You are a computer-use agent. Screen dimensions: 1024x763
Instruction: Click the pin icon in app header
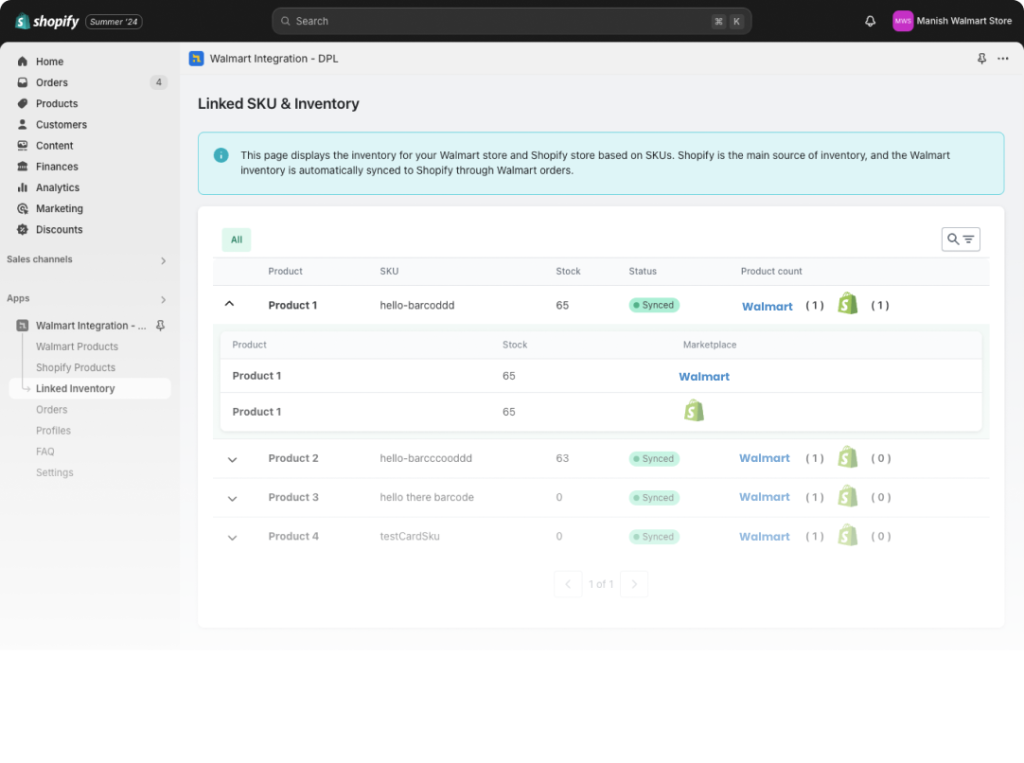click(x=981, y=59)
